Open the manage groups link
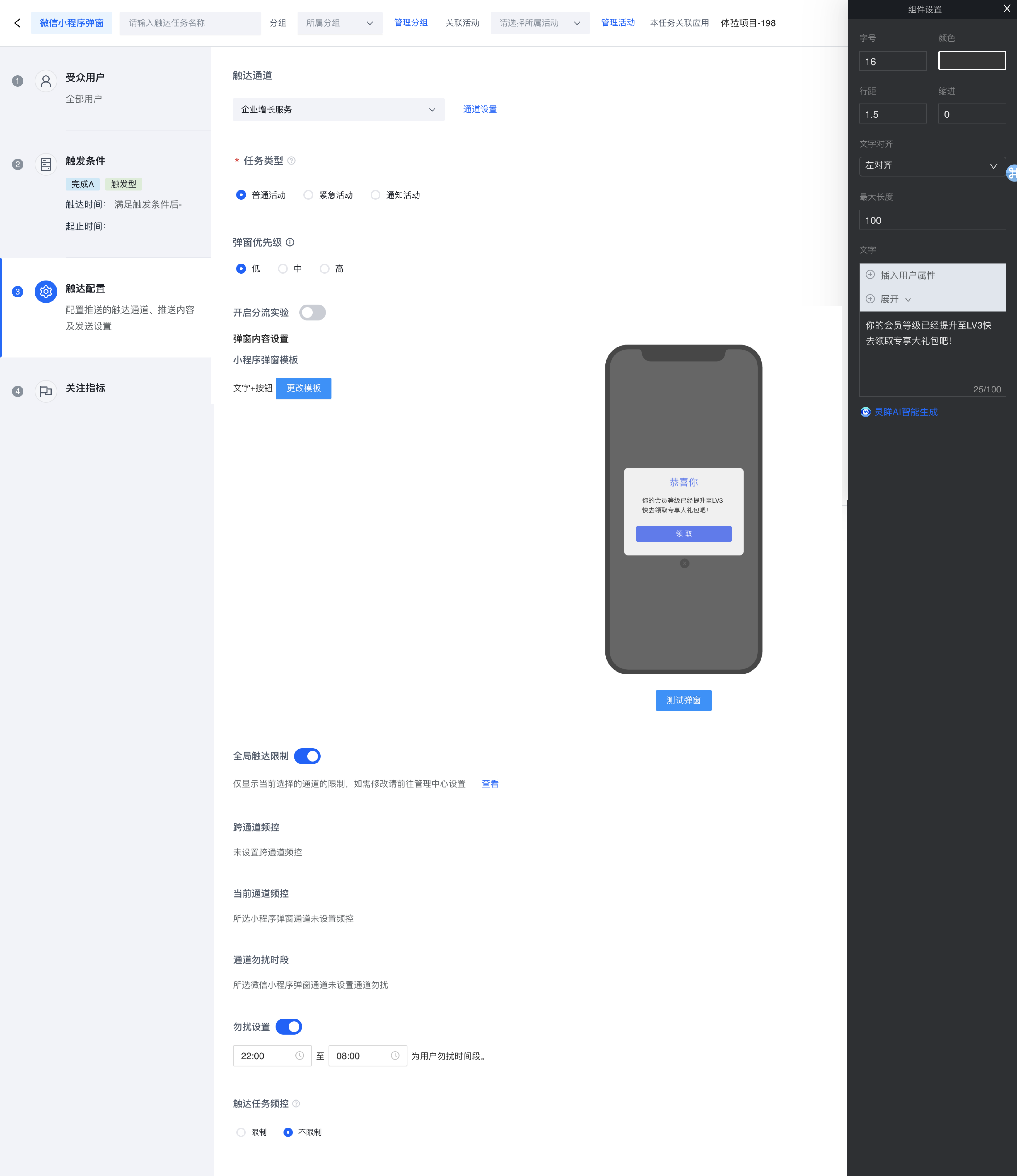 410,23
